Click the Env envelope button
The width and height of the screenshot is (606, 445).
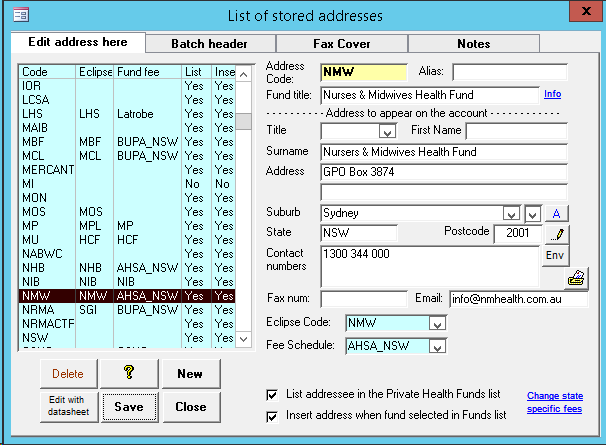click(x=555, y=256)
